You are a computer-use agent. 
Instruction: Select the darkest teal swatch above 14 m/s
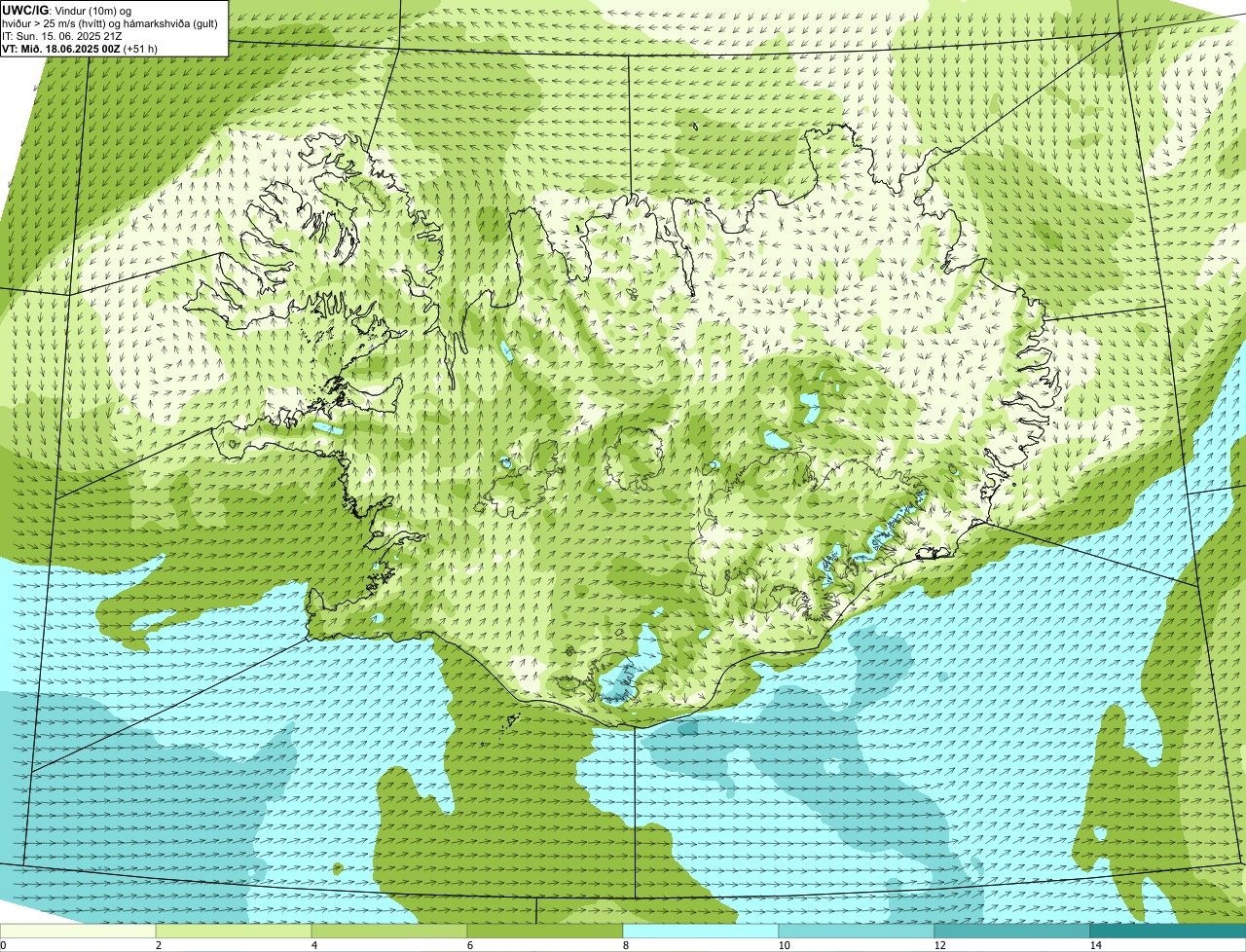pos(1168,931)
